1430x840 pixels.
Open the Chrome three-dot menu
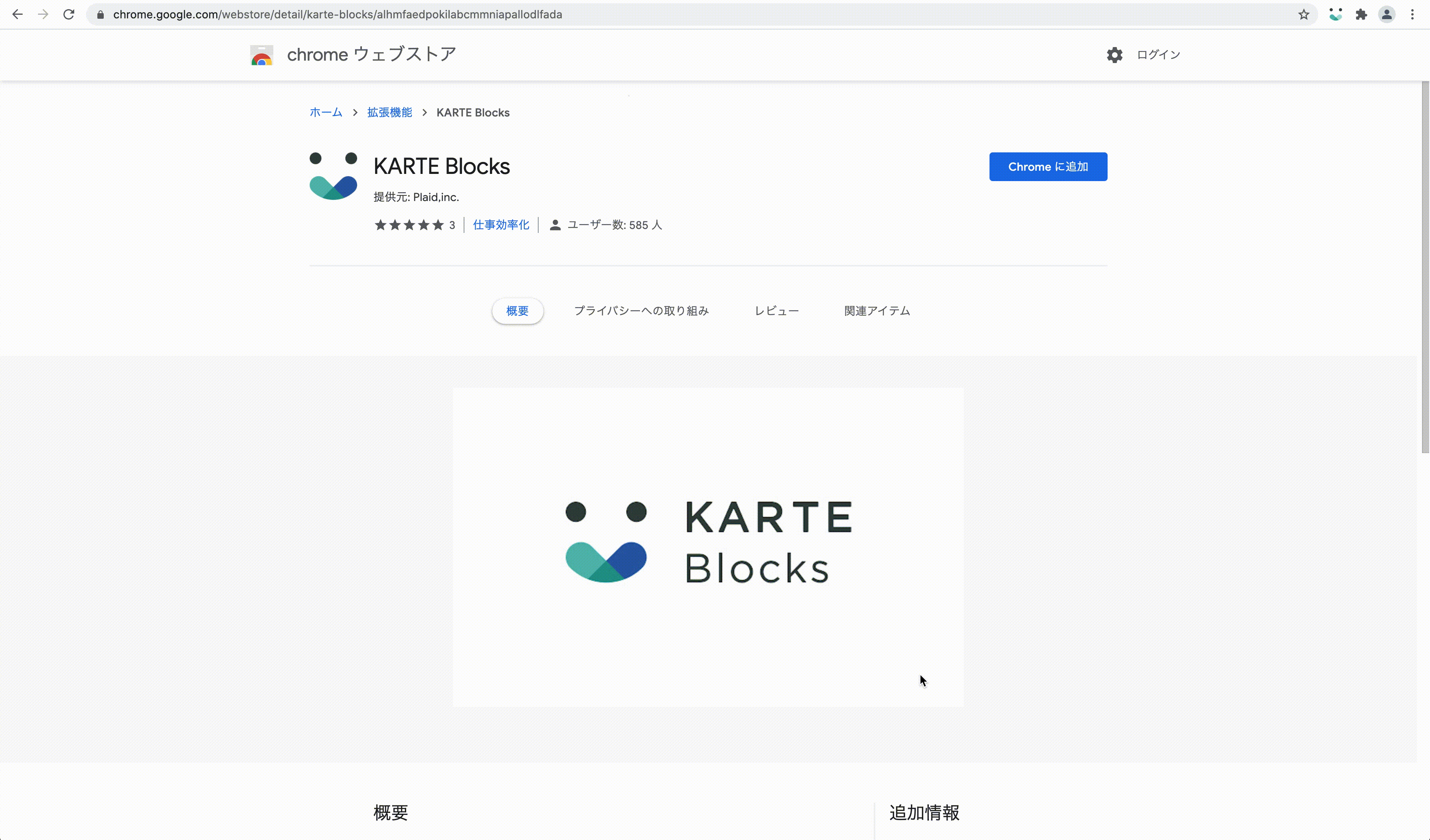(1412, 15)
